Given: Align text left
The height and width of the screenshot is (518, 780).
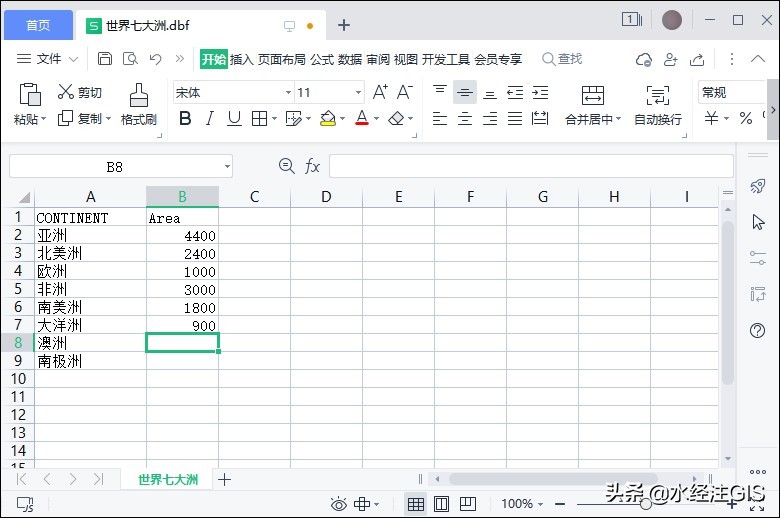Looking at the screenshot, I should (440, 118).
